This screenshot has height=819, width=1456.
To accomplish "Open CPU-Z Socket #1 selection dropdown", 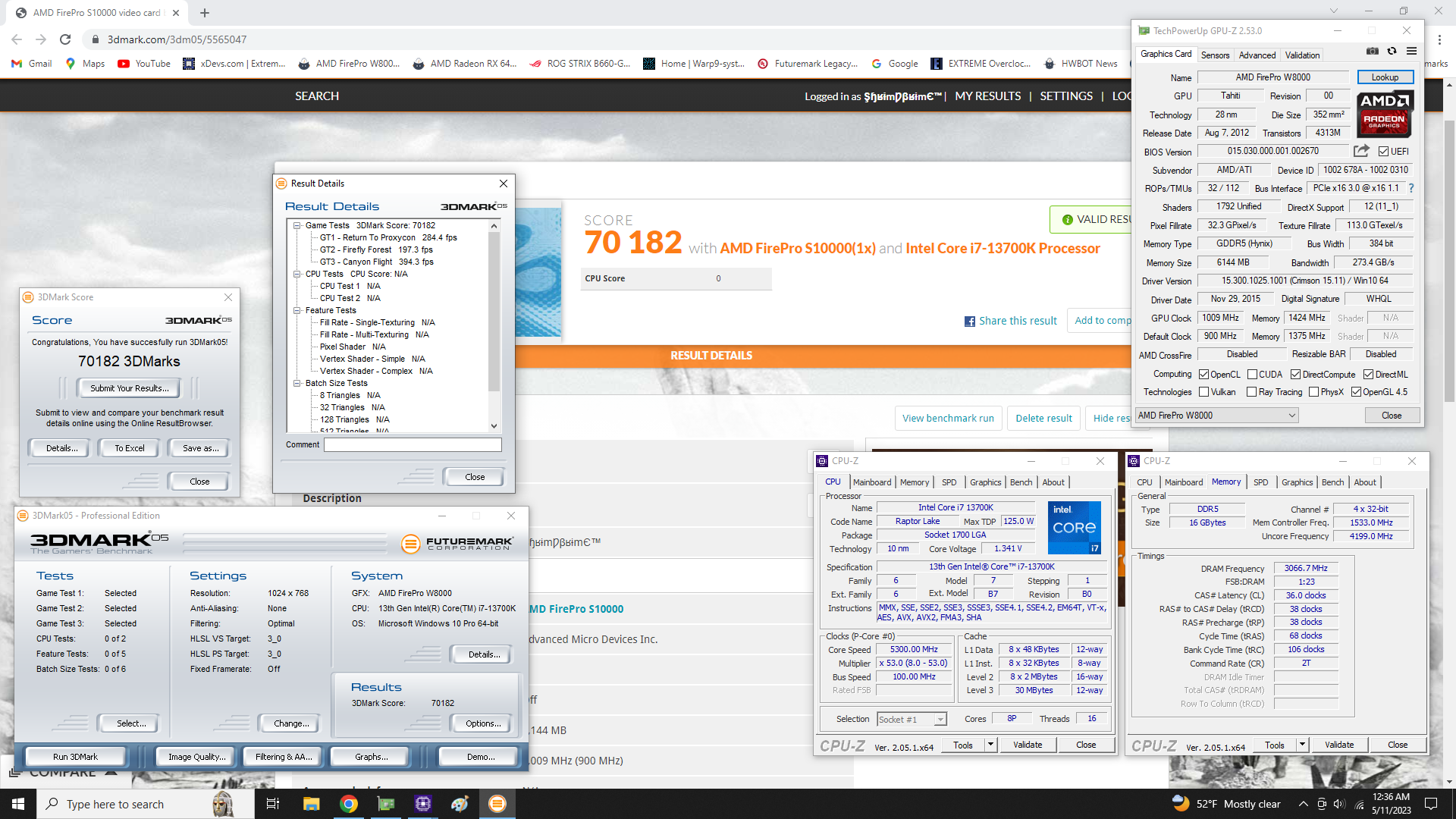I will click(x=912, y=719).
